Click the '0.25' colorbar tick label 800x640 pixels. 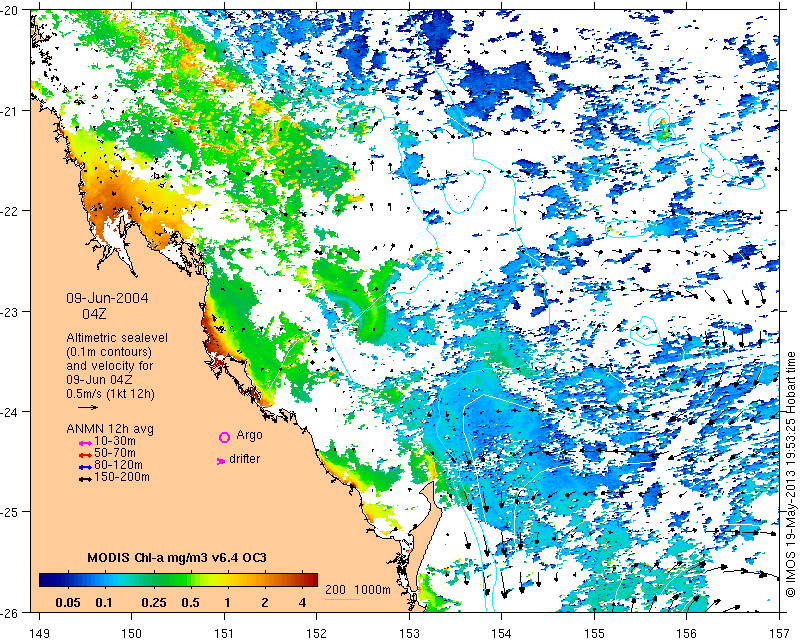pos(154,603)
